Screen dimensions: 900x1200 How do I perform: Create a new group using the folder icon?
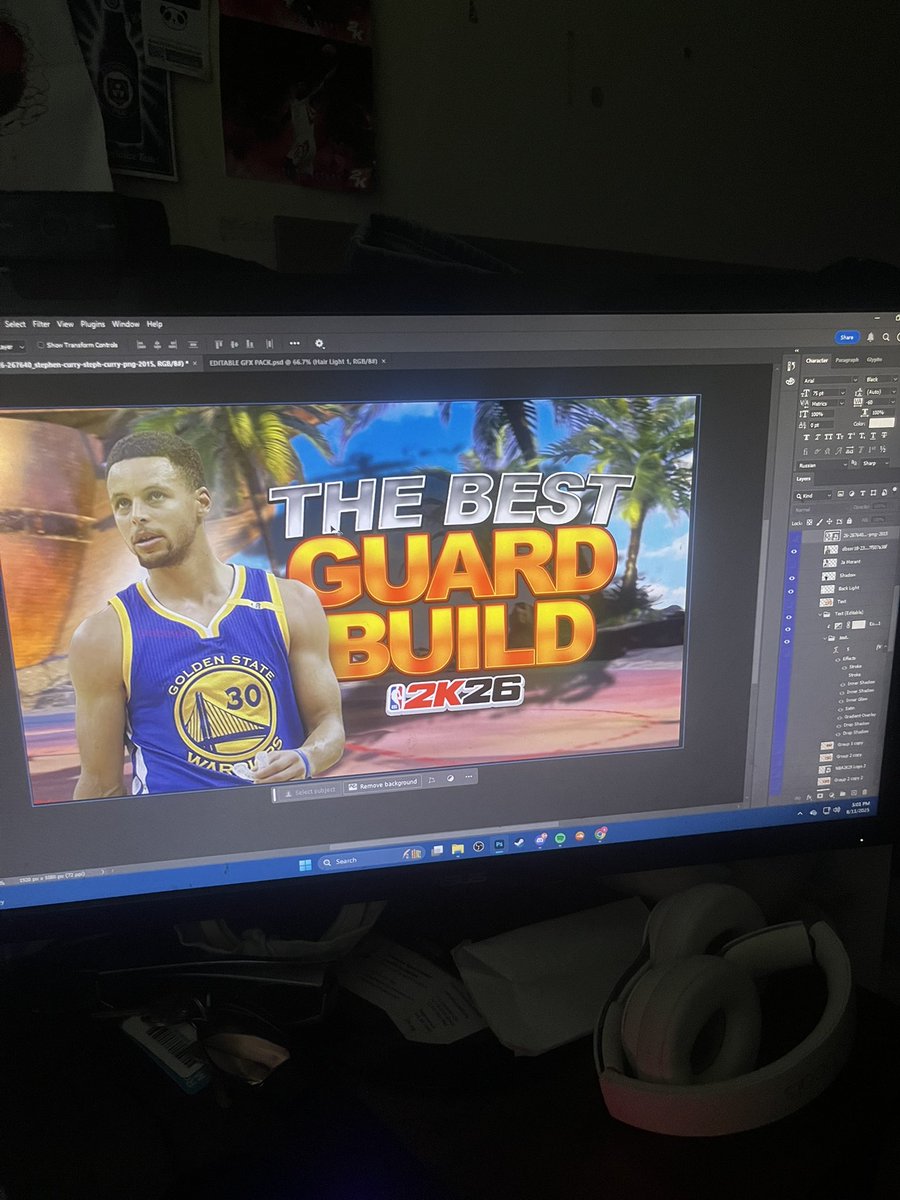(842, 794)
